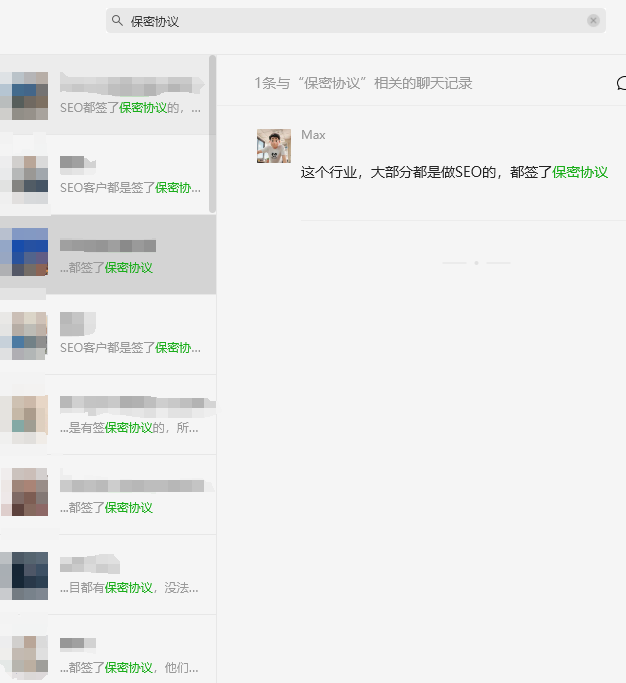
Task: Click the results list scrollbar
Action: pos(212,134)
